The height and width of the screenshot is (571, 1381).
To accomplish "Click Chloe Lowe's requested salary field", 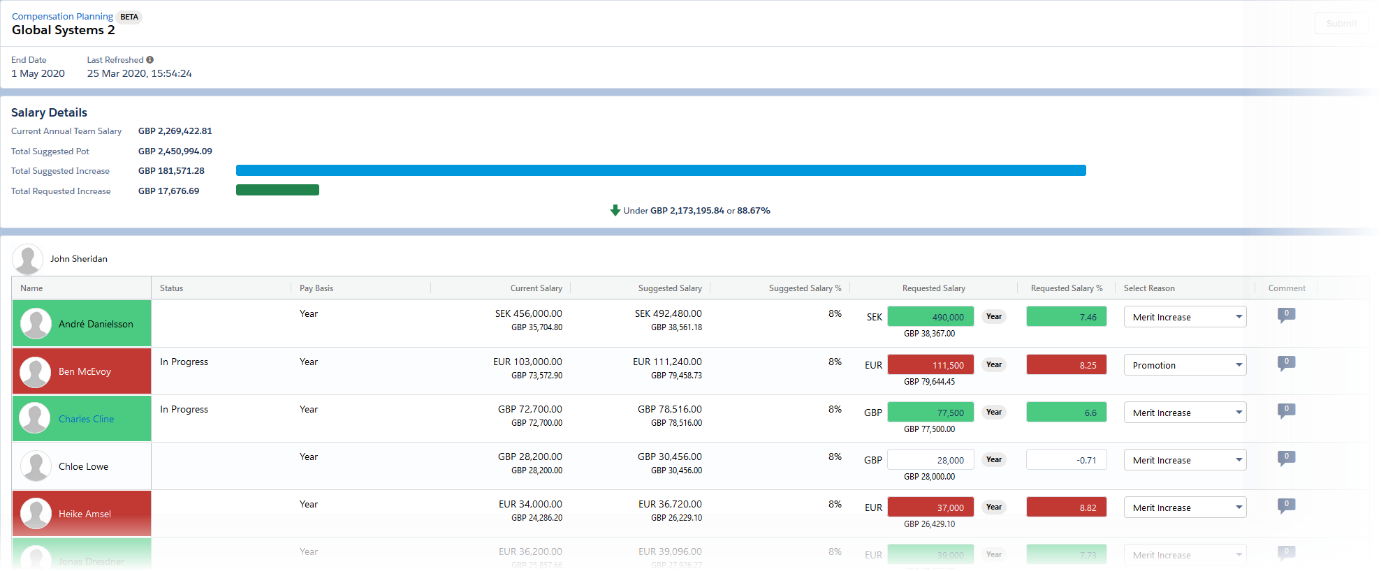I will 930,460.
